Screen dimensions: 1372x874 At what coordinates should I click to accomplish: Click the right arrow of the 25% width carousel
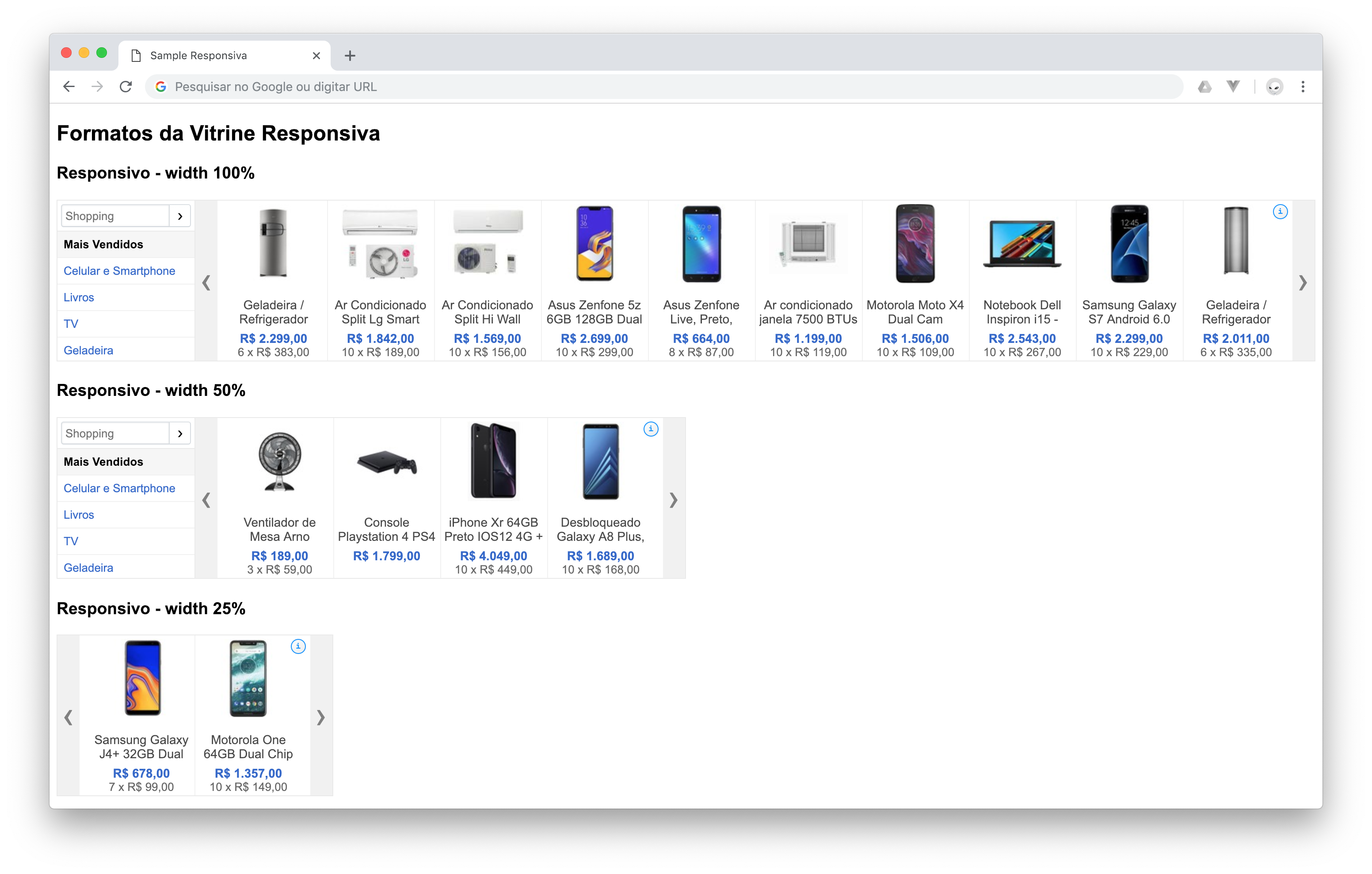tap(321, 717)
